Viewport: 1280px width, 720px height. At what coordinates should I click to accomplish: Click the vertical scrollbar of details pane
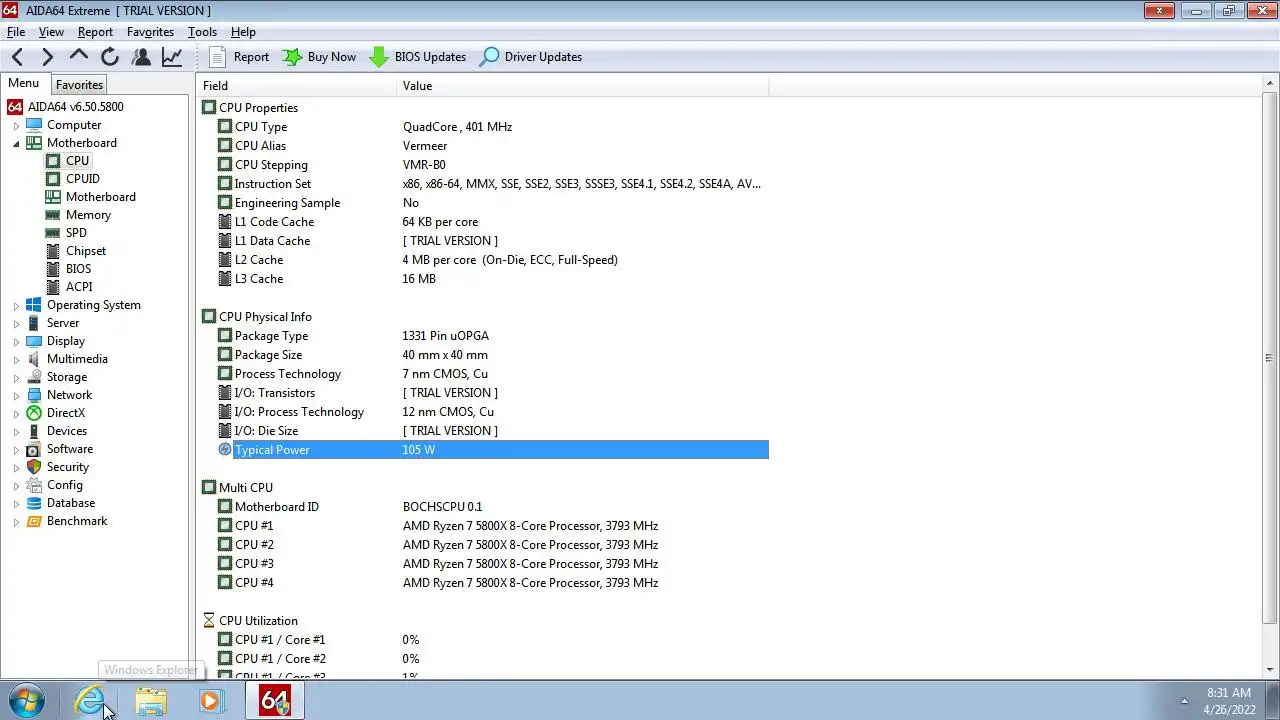point(1269,358)
